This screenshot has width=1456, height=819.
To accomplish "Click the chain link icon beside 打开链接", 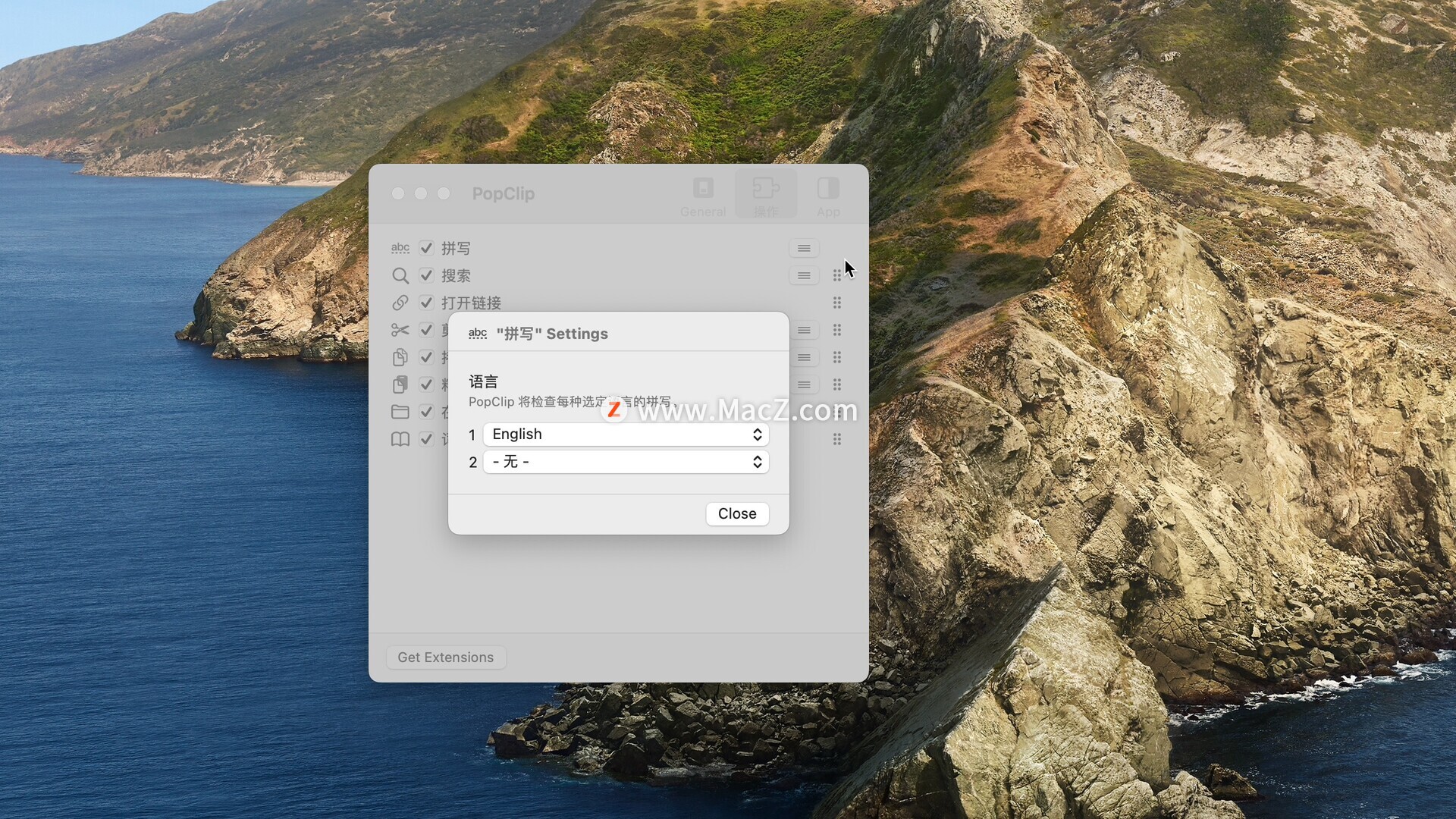I will click(400, 303).
